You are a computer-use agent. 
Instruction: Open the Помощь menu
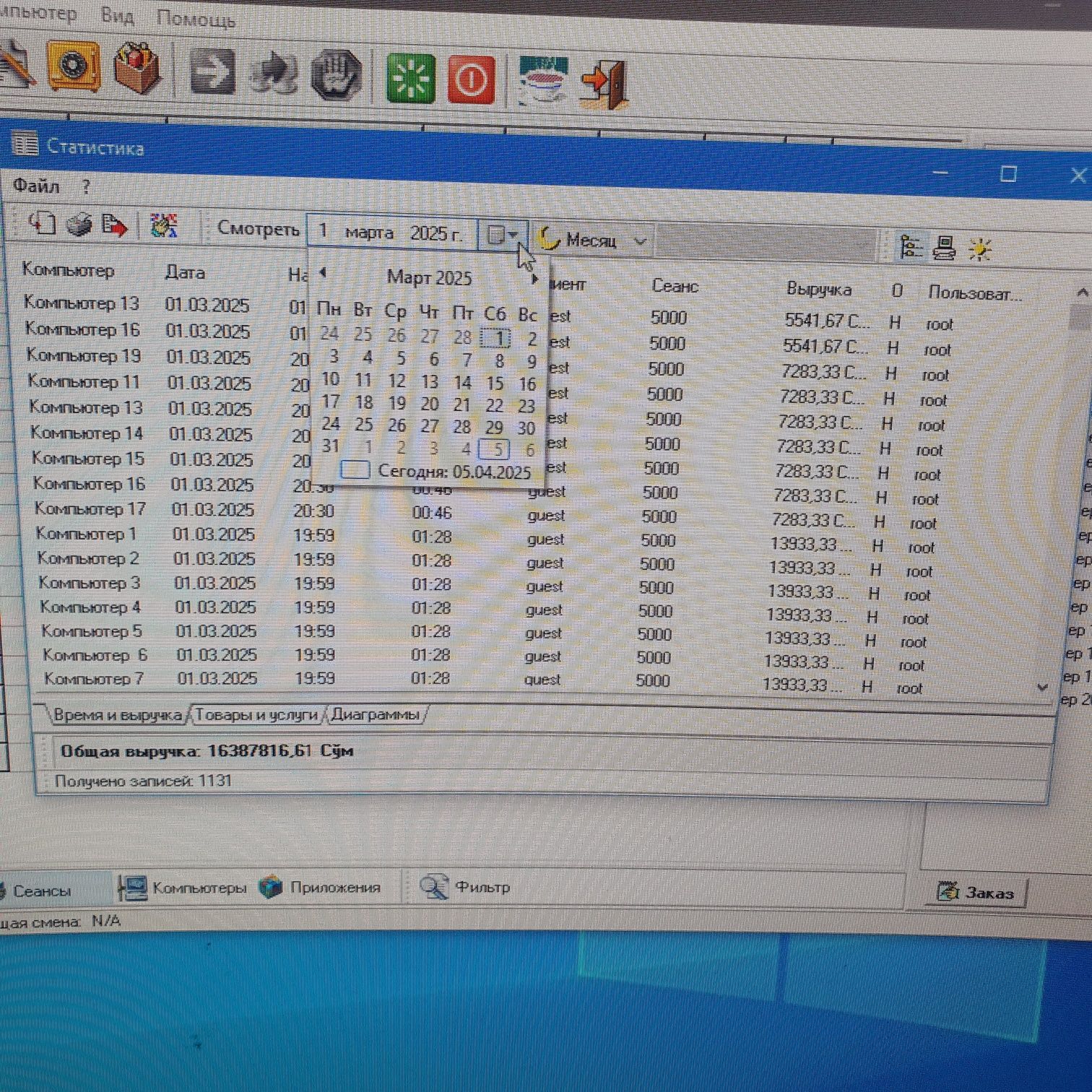pos(196,19)
